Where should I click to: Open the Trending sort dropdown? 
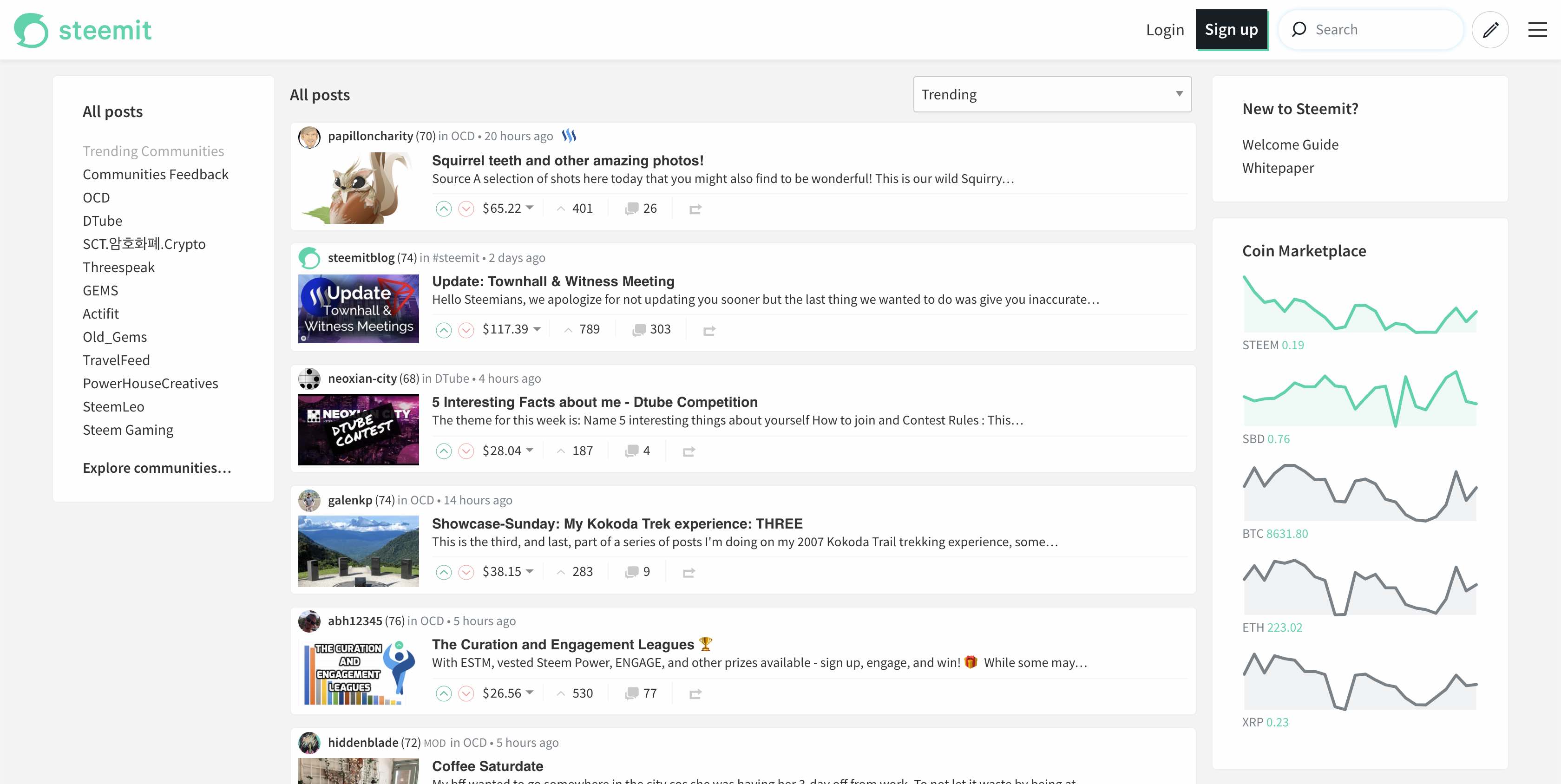tap(1052, 94)
